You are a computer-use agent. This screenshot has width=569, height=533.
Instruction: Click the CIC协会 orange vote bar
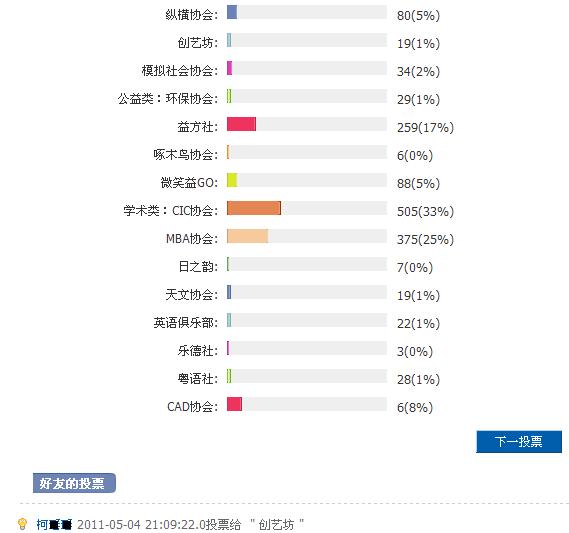[254, 208]
